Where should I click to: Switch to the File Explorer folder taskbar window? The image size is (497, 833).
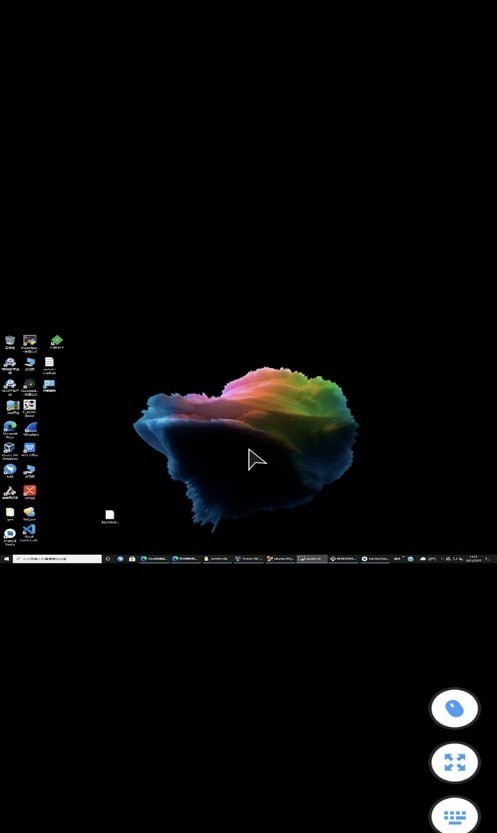pyautogui.click(x=217, y=559)
